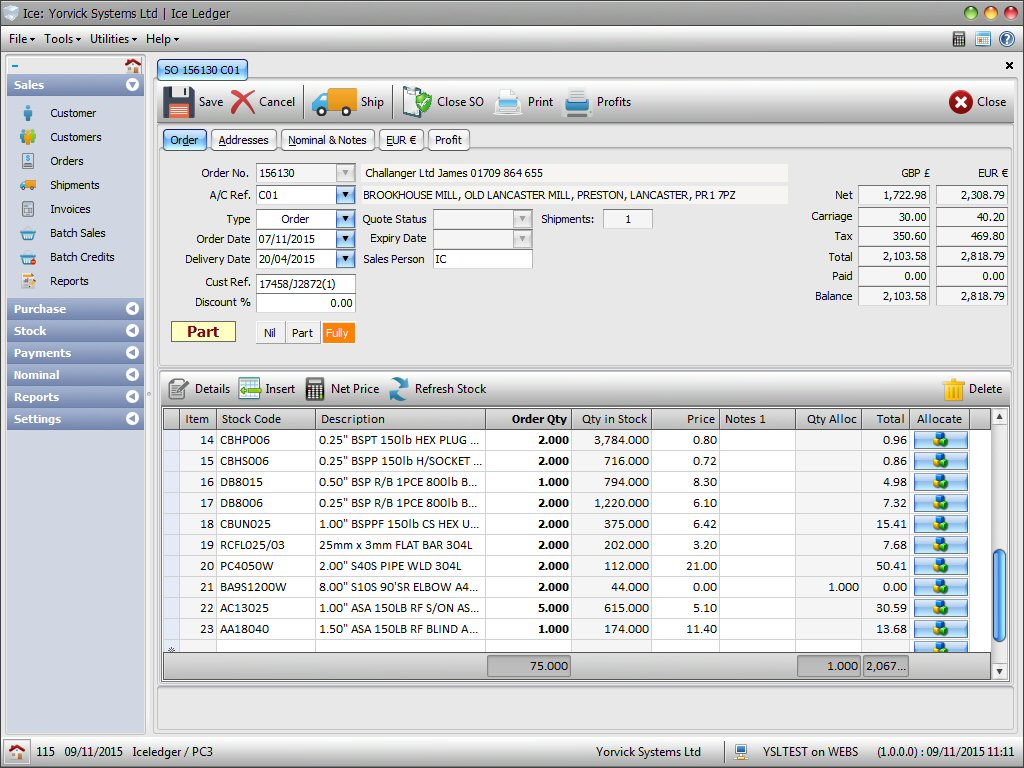Image resolution: width=1024 pixels, height=768 pixels.
Task: Expand the Purchase sidebar section
Action: coord(75,309)
